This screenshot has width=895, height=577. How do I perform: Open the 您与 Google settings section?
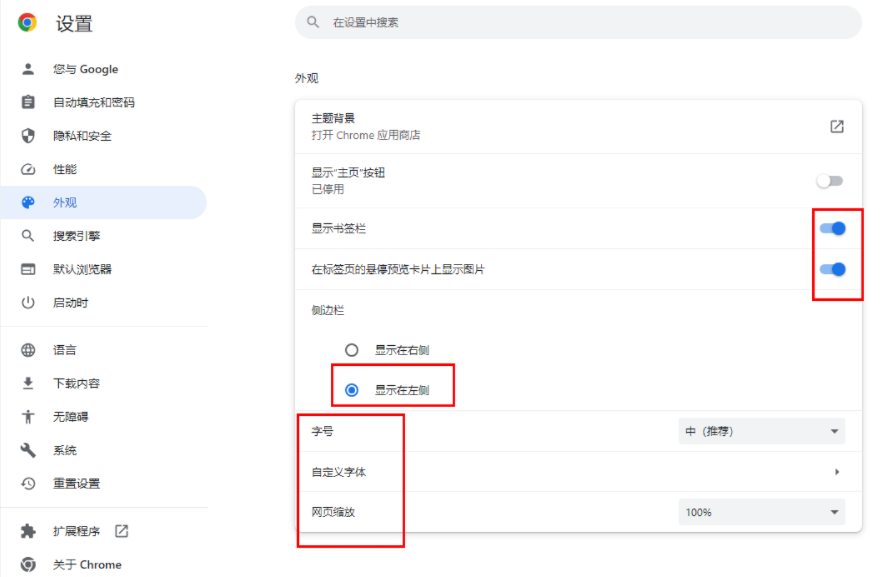click(x=104, y=69)
